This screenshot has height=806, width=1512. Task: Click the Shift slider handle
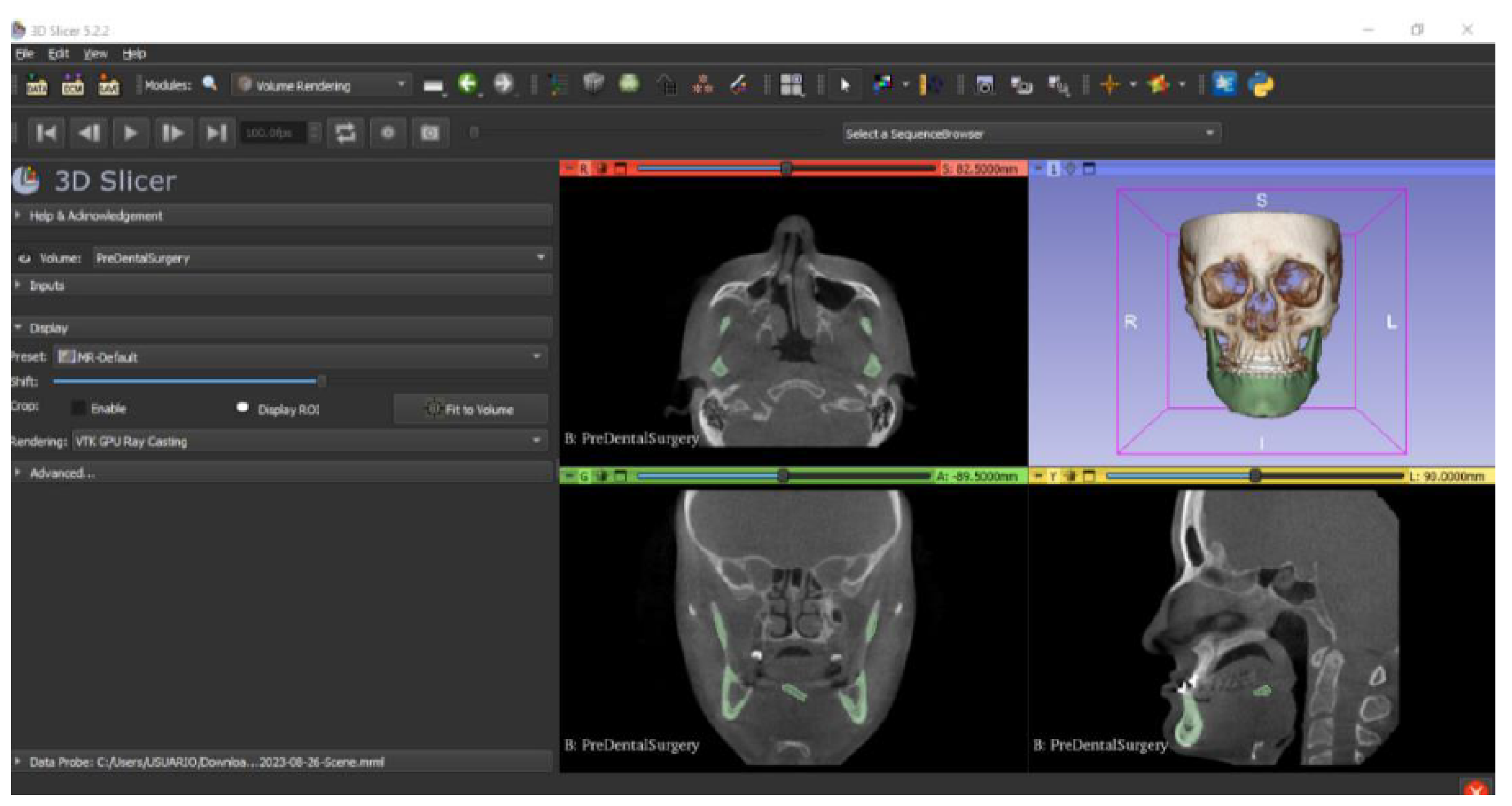point(321,382)
